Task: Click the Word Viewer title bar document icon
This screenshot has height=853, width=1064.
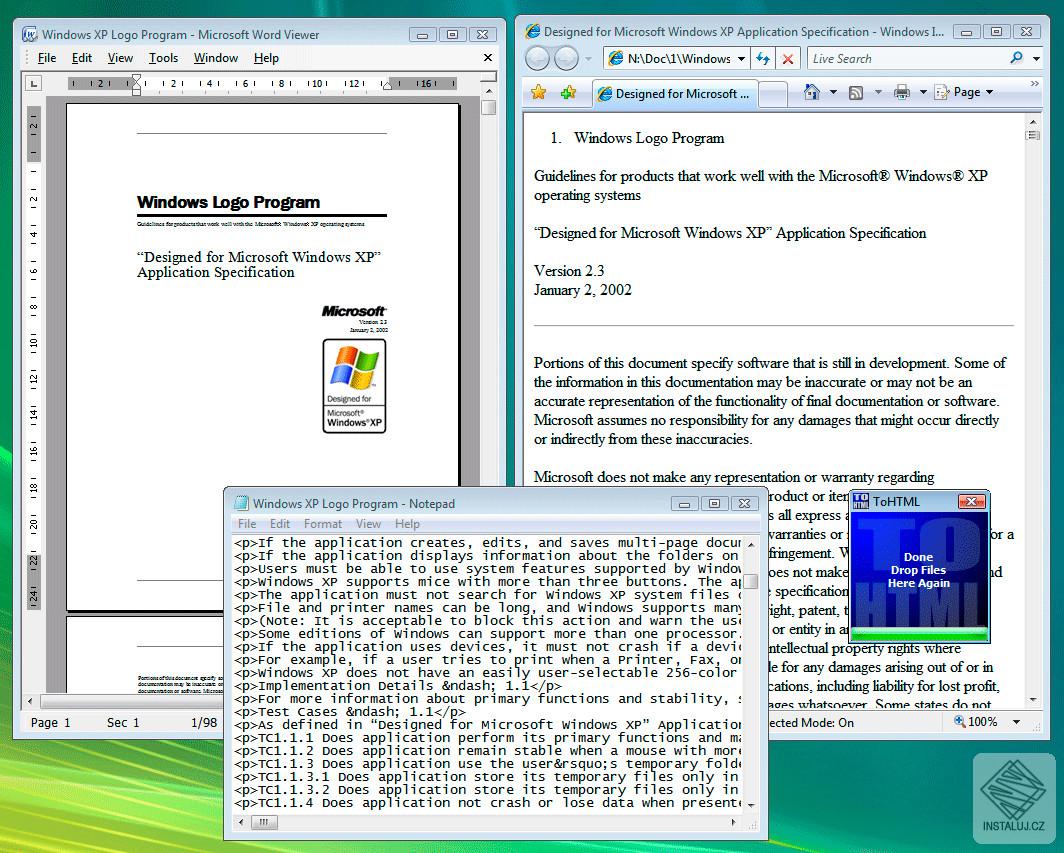Action: pyautogui.click(x=30, y=34)
